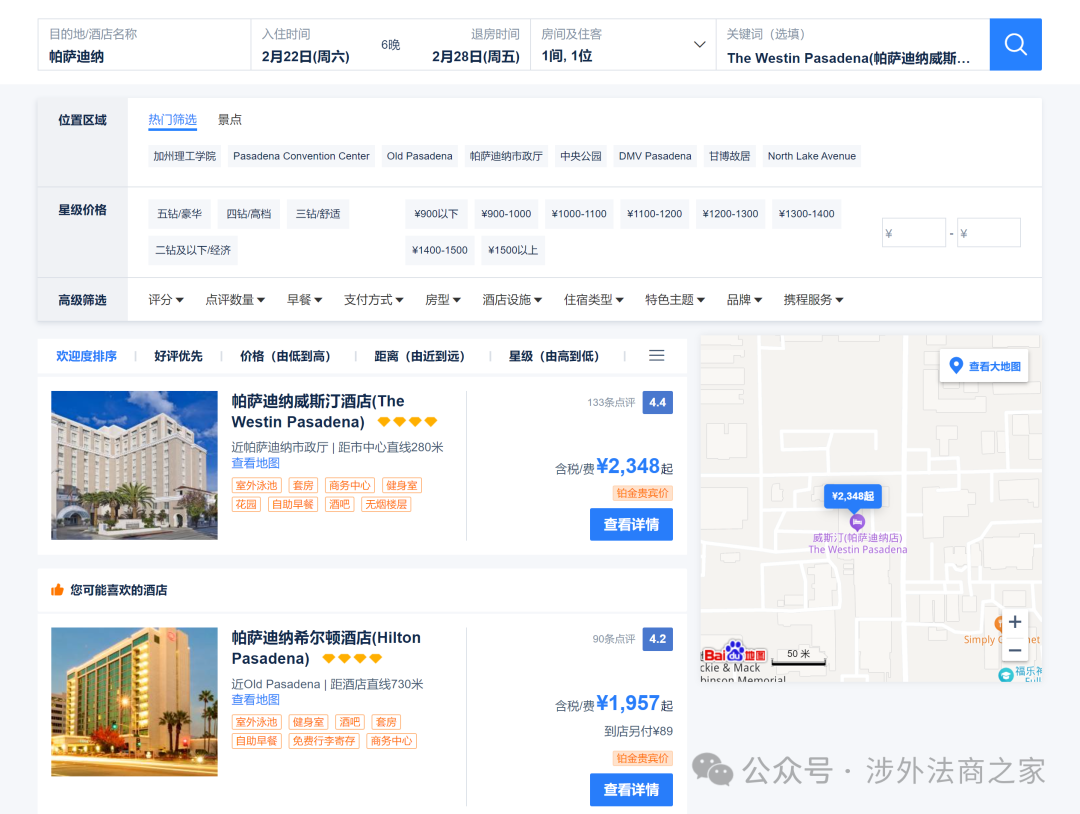The height and width of the screenshot is (814, 1080).
Task: Select the Pasadena Convention Center filter
Action: tap(301, 156)
